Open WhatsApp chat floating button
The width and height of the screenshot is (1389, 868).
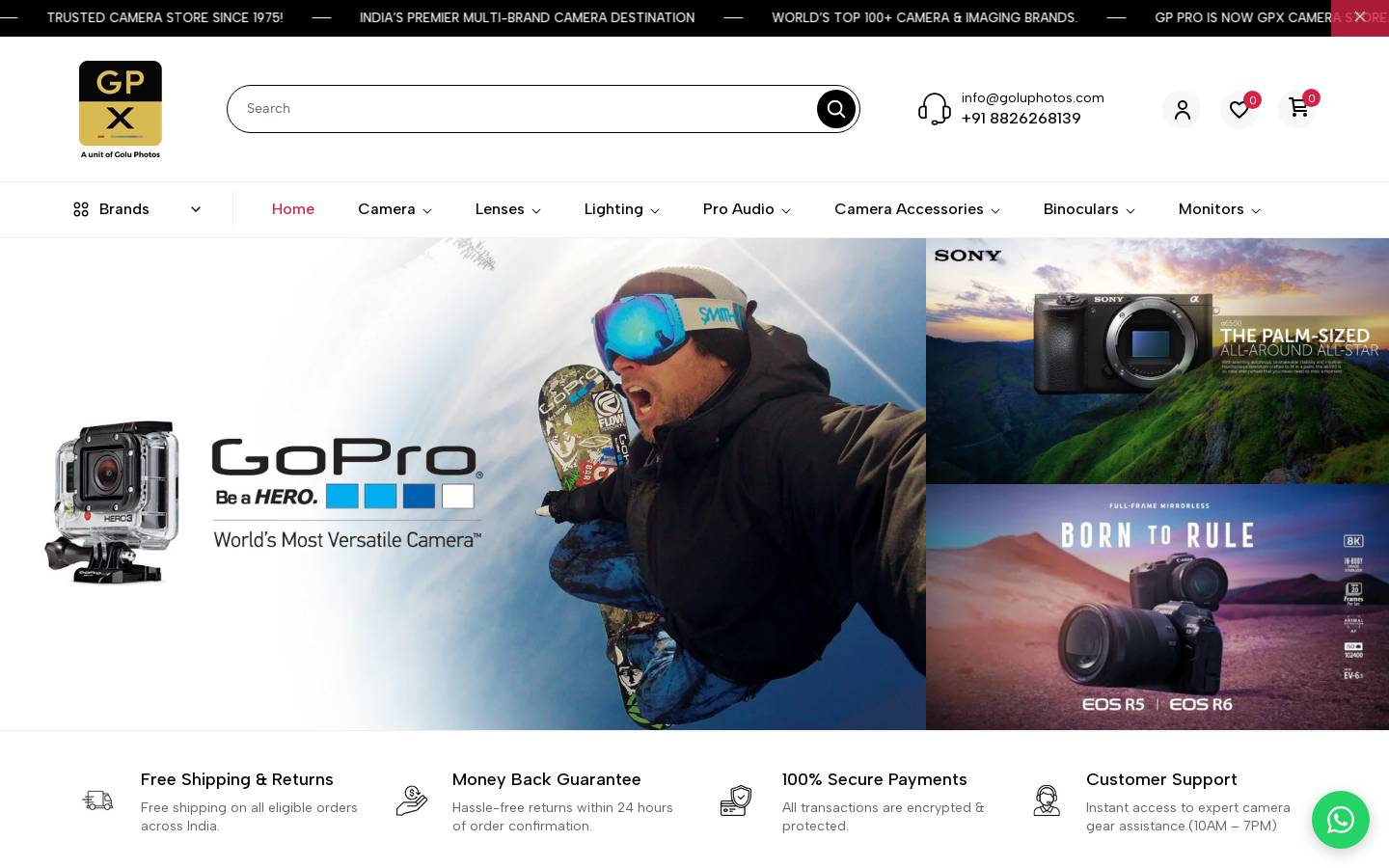point(1341,821)
